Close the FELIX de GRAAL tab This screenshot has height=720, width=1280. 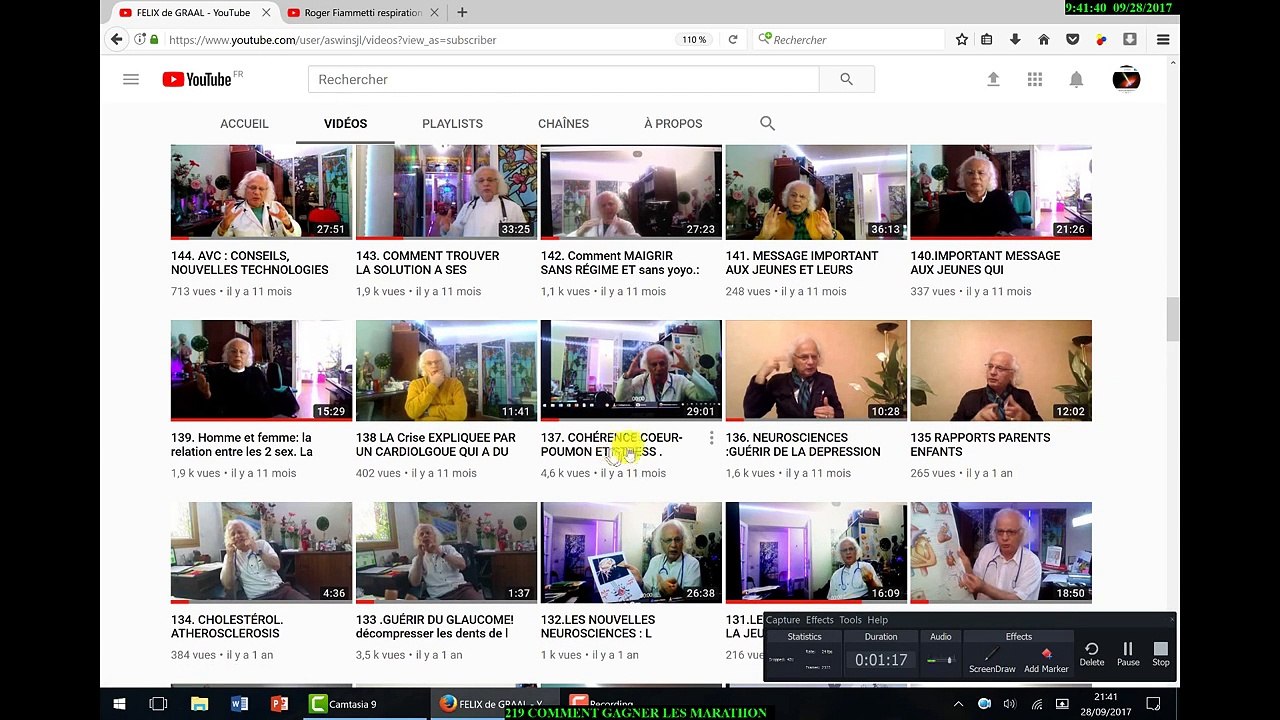[x=267, y=12]
